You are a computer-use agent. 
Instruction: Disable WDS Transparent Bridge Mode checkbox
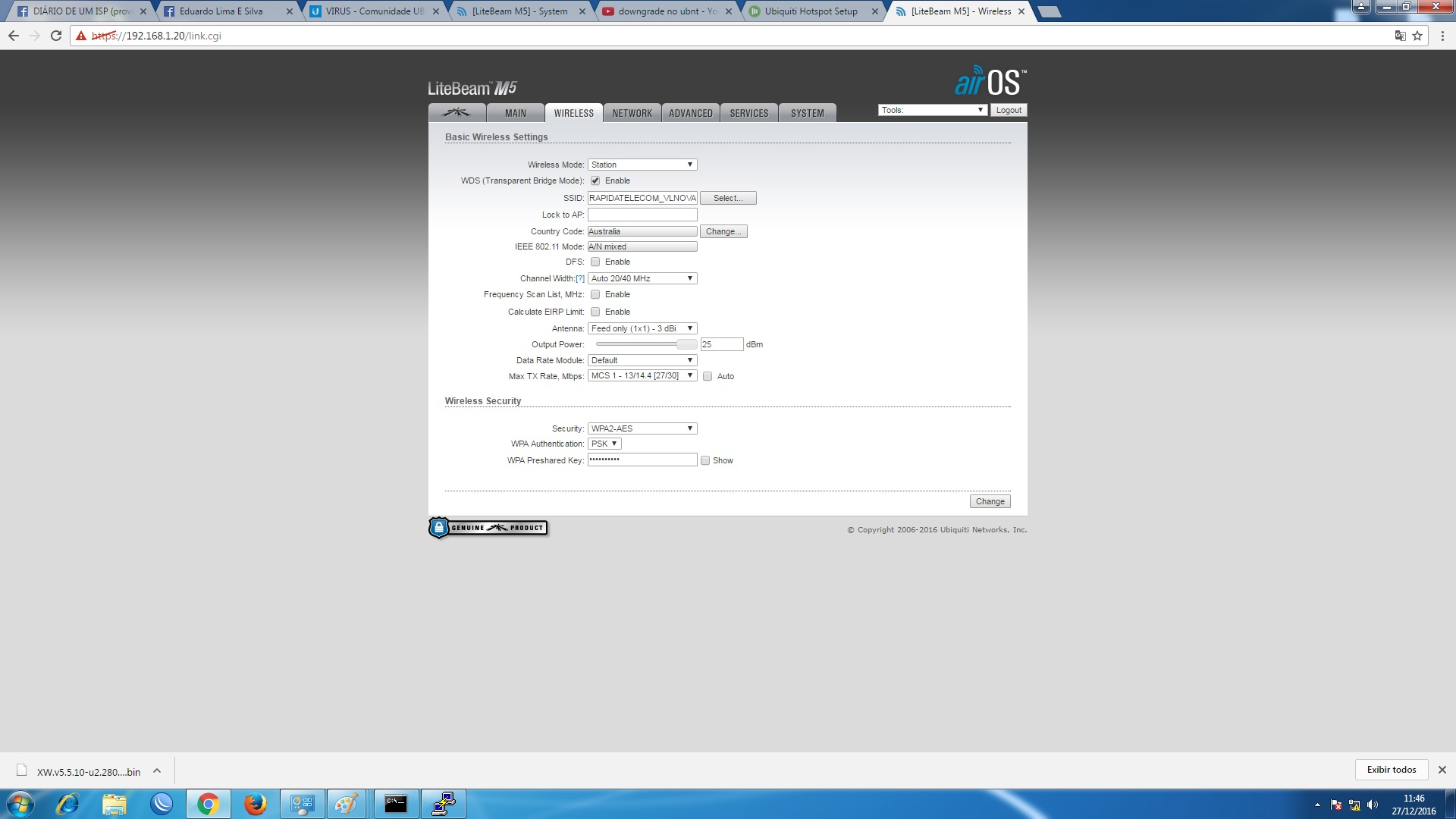pos(595,180)
